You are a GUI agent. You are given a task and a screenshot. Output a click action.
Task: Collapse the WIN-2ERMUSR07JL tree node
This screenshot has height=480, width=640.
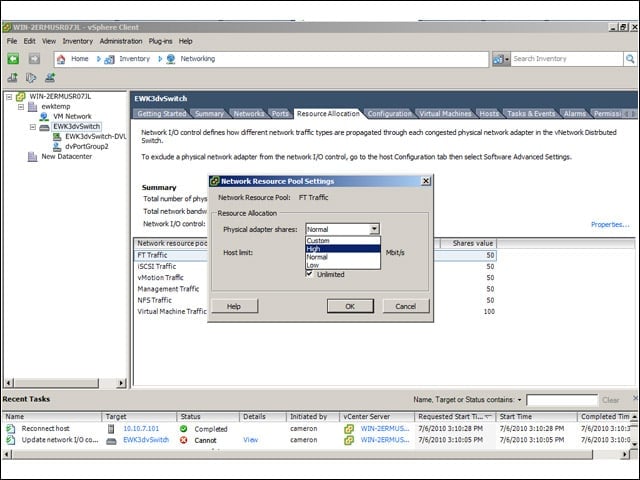(9, 97)
